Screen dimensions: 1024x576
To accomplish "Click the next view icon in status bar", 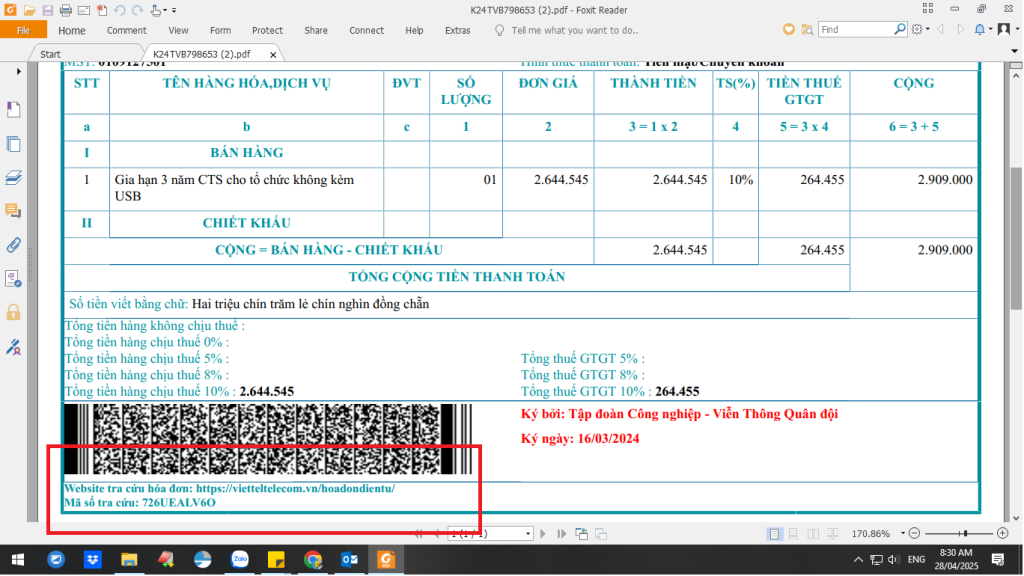I will pyautogui.click(x=601, y=534).
